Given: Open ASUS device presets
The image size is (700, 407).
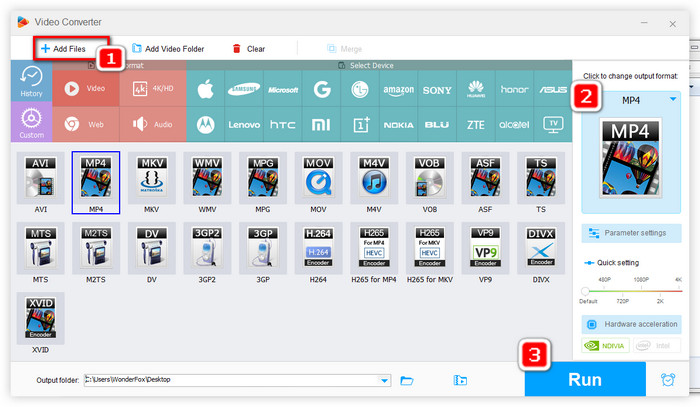Looking at the screenshot, I should 553,89.
